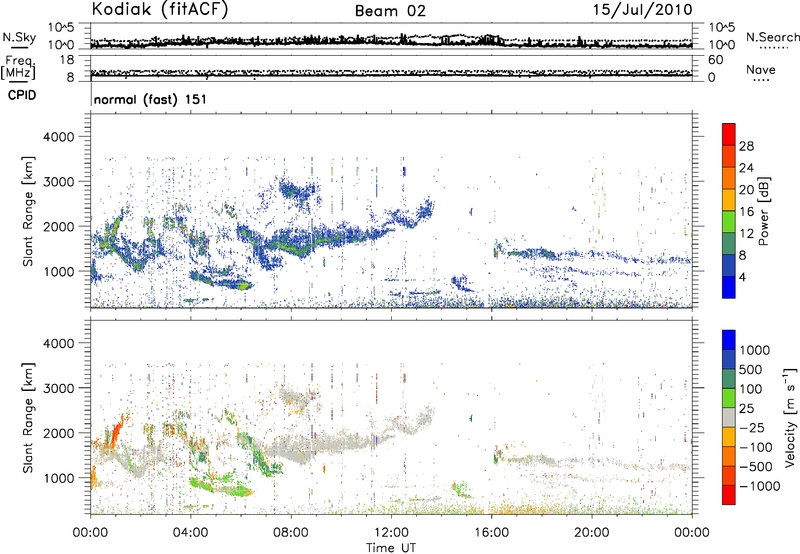
Task: Click "3000" tick on velocity panel axis
Action: (x=59, y=388)
